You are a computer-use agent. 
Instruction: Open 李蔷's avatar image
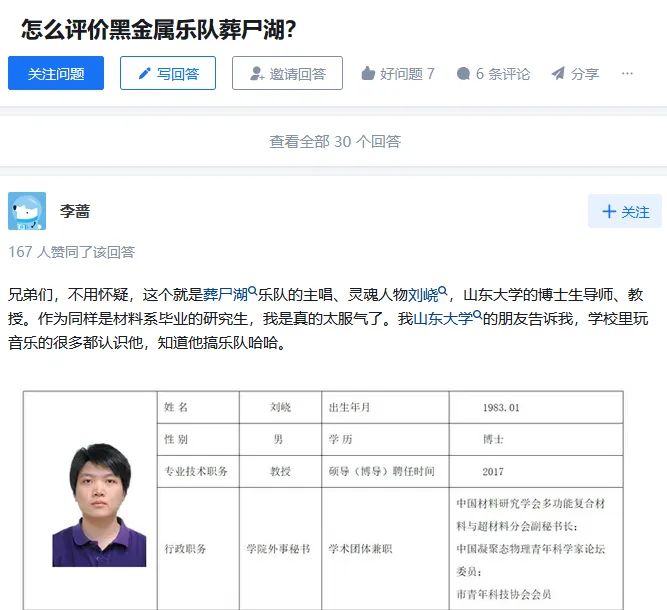click(x=27, y=211)
